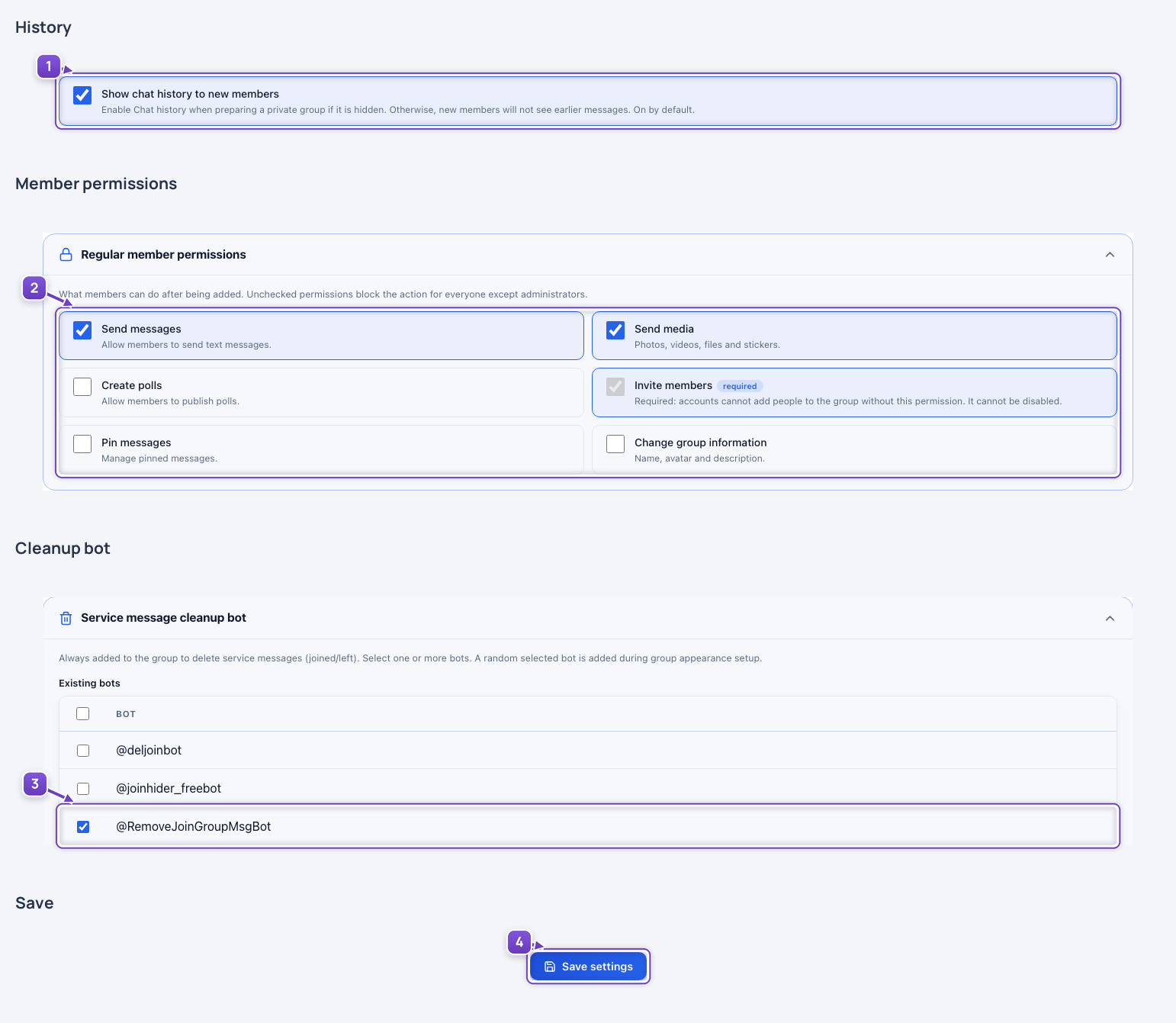Disable the Send media permission
The image size is (1176, 1023).
click(615, 330)
